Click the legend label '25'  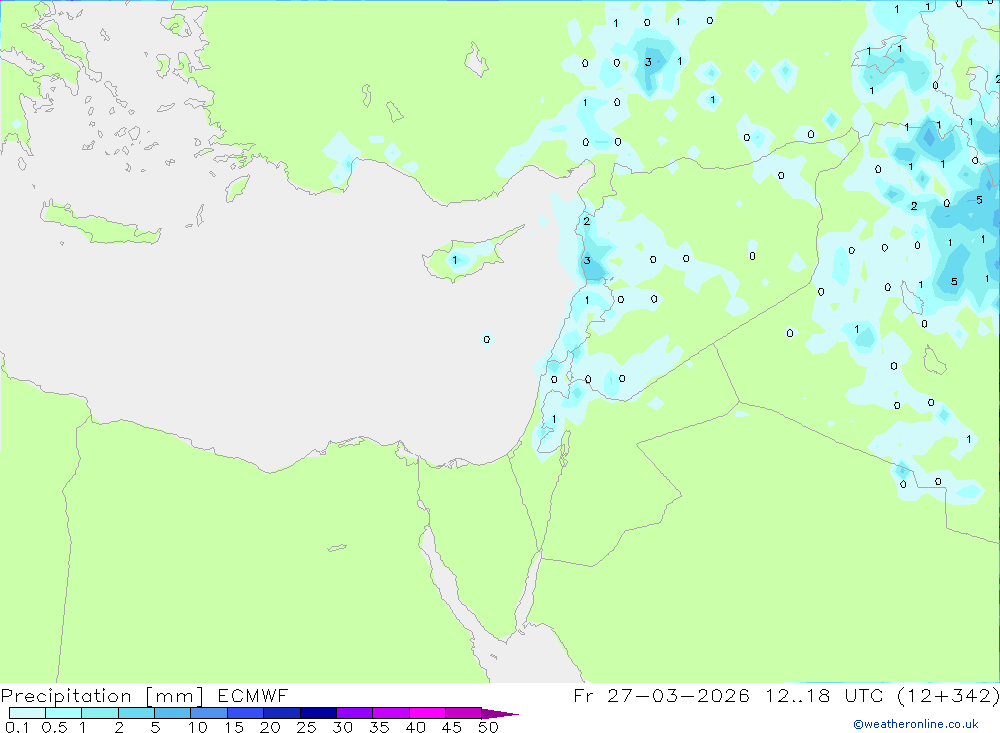tap(306, 727)
